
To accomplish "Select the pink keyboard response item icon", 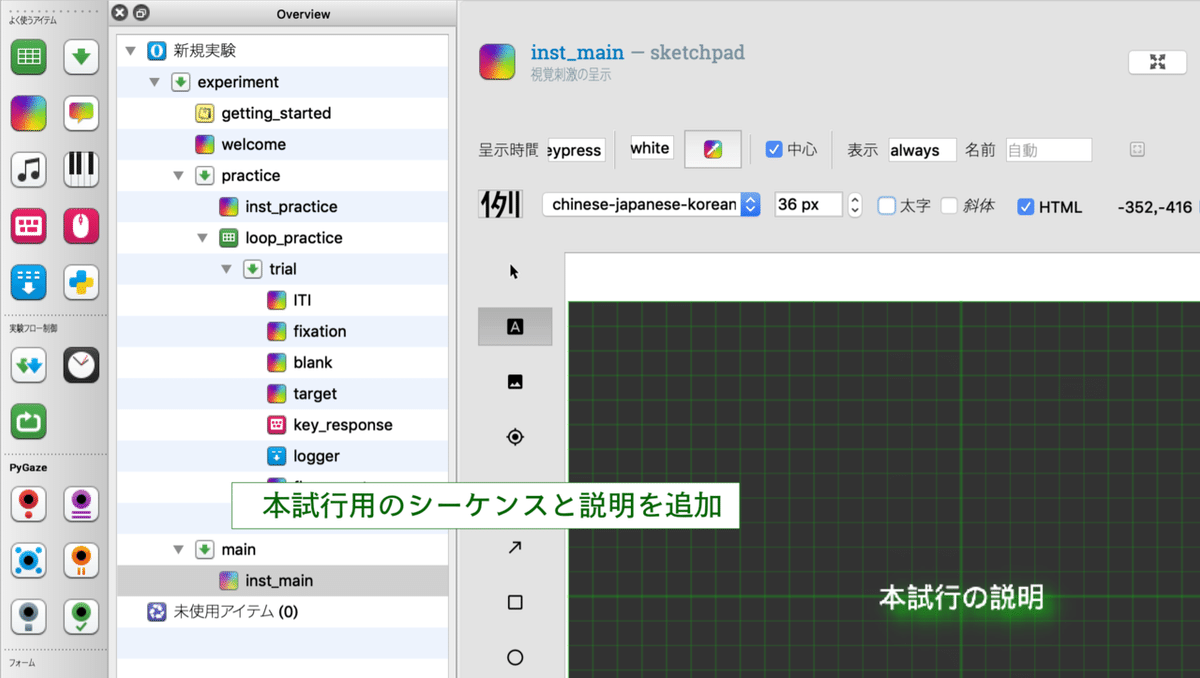I will coord(28,226).
